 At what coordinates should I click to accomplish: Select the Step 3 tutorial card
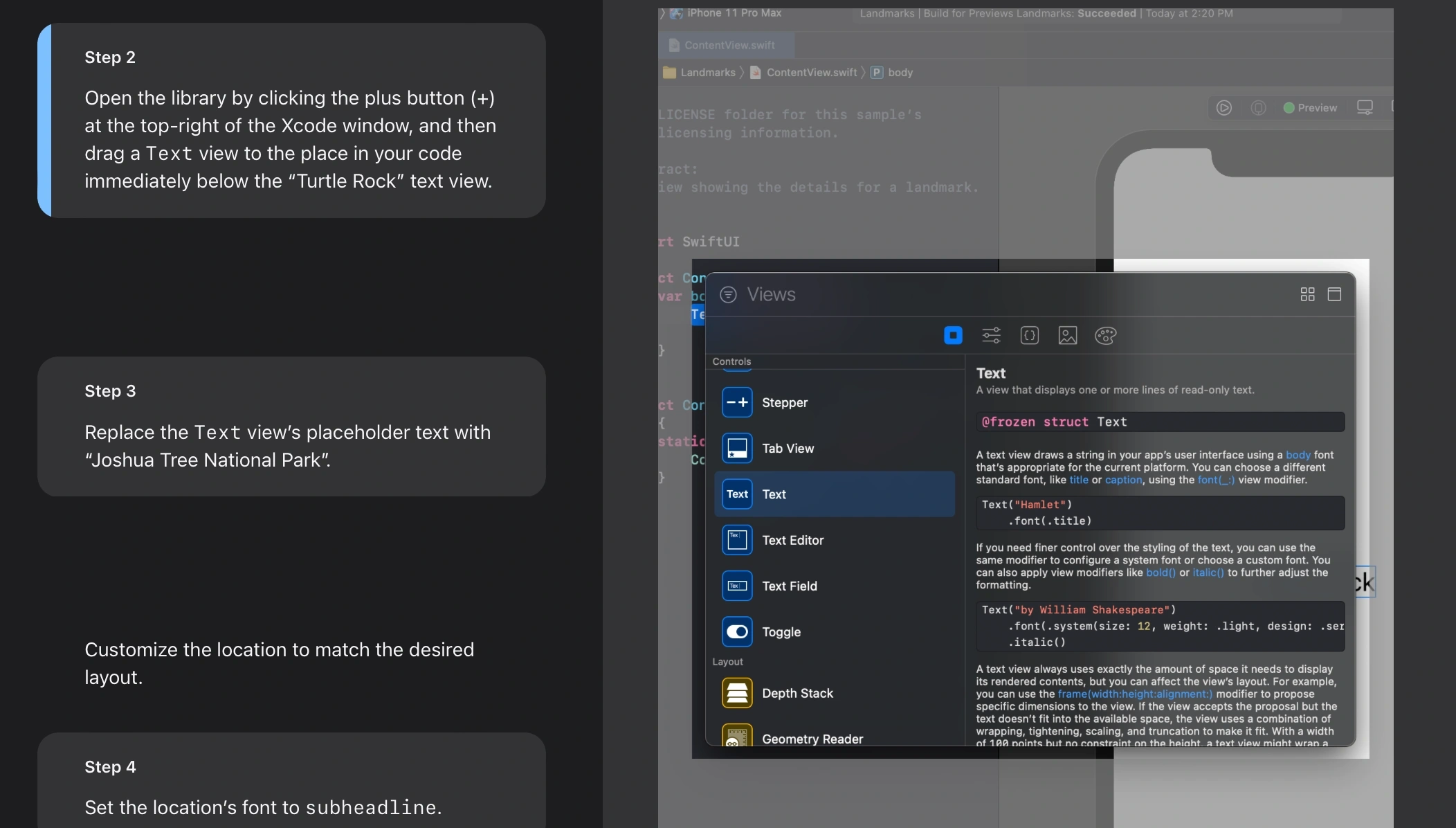point(291,426)
